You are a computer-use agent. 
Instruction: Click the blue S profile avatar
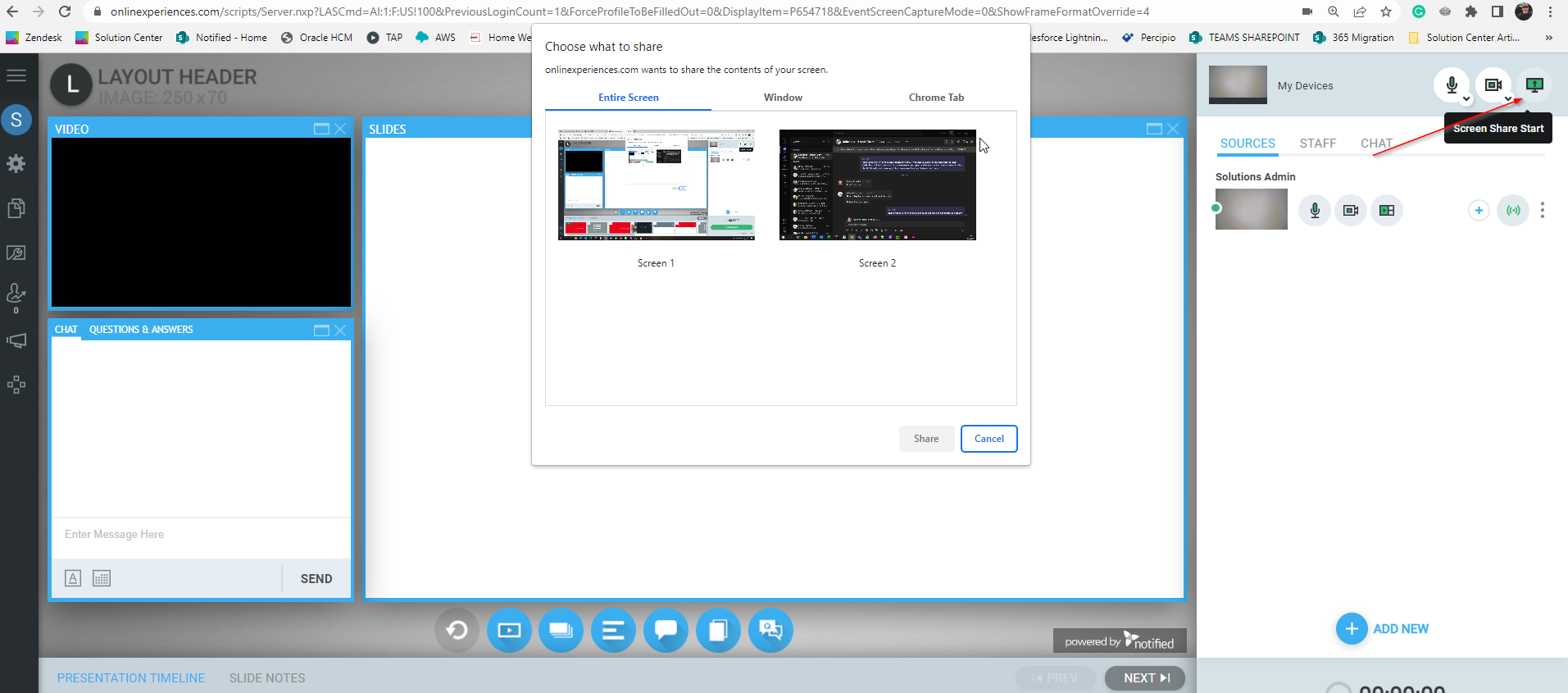pos(16,120)
